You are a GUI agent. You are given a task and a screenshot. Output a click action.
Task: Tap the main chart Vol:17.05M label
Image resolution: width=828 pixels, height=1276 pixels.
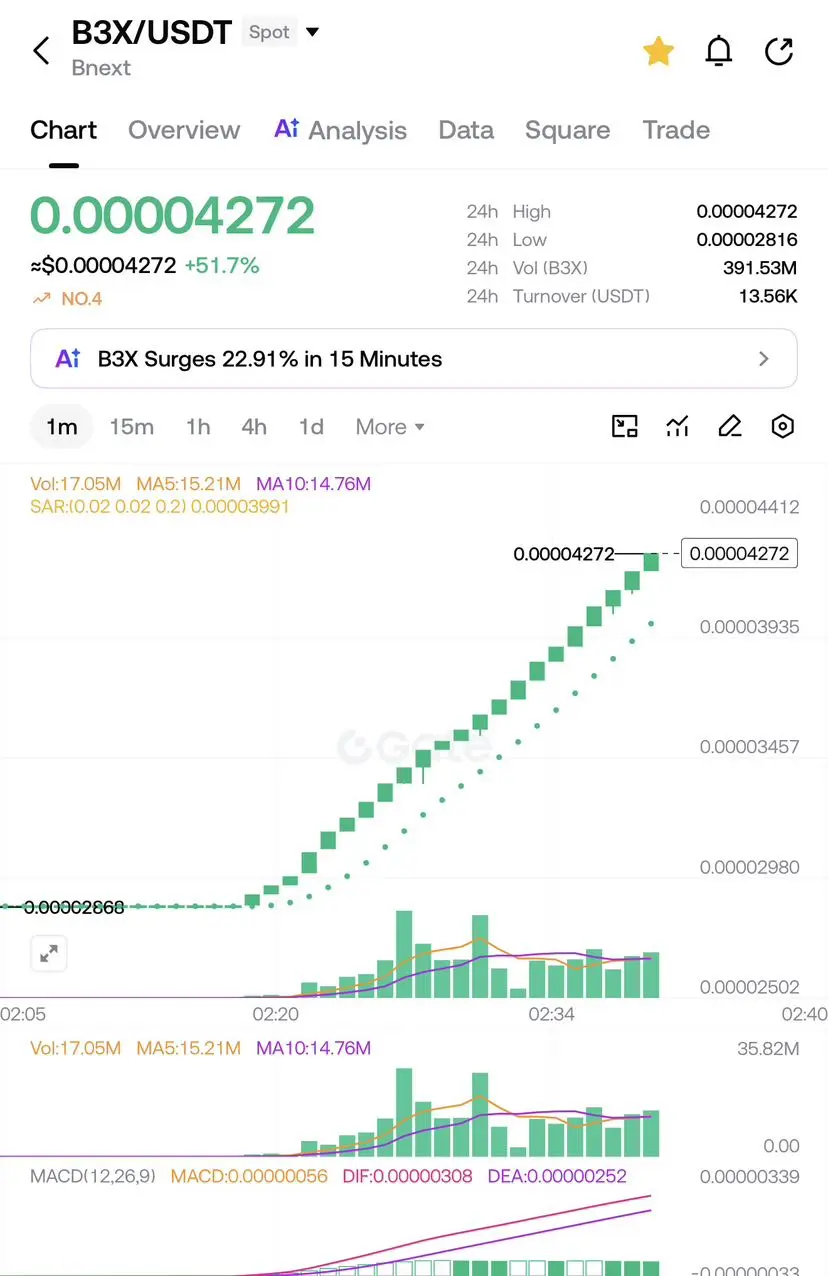click(76, 484)
